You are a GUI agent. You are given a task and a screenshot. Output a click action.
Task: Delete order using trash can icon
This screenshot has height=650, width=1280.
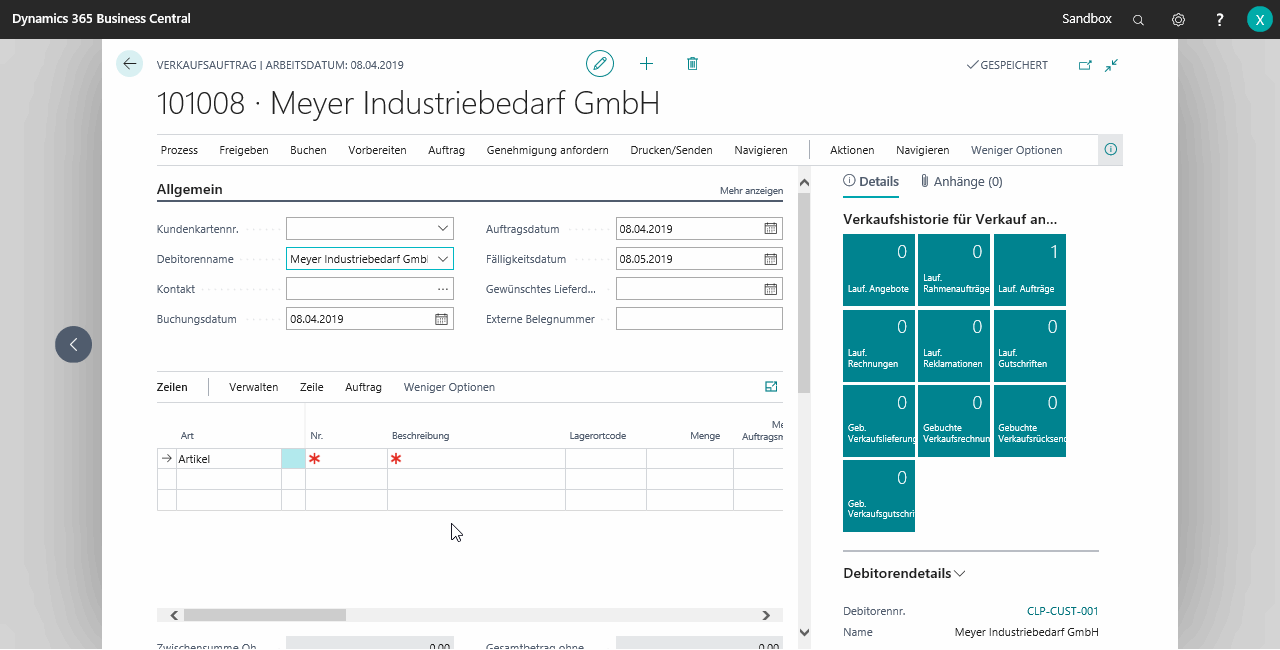(692, 64)
